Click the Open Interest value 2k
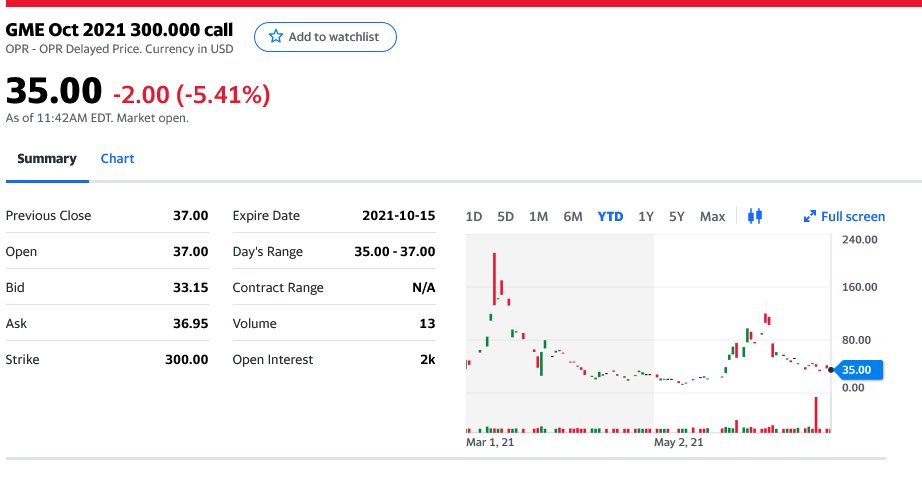This screenshot has width=922, height=486. pos(427,359)
